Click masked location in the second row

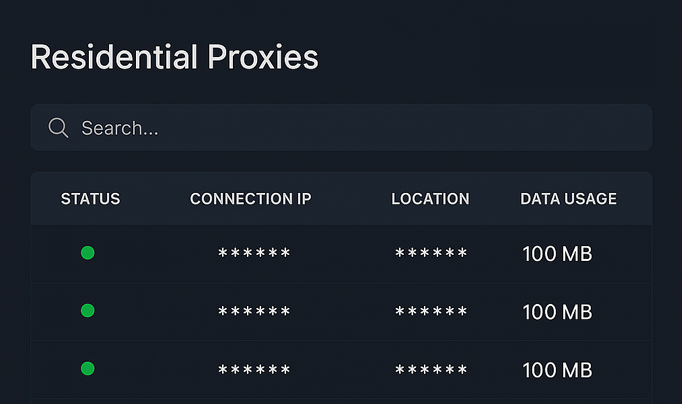pos(431,313)
